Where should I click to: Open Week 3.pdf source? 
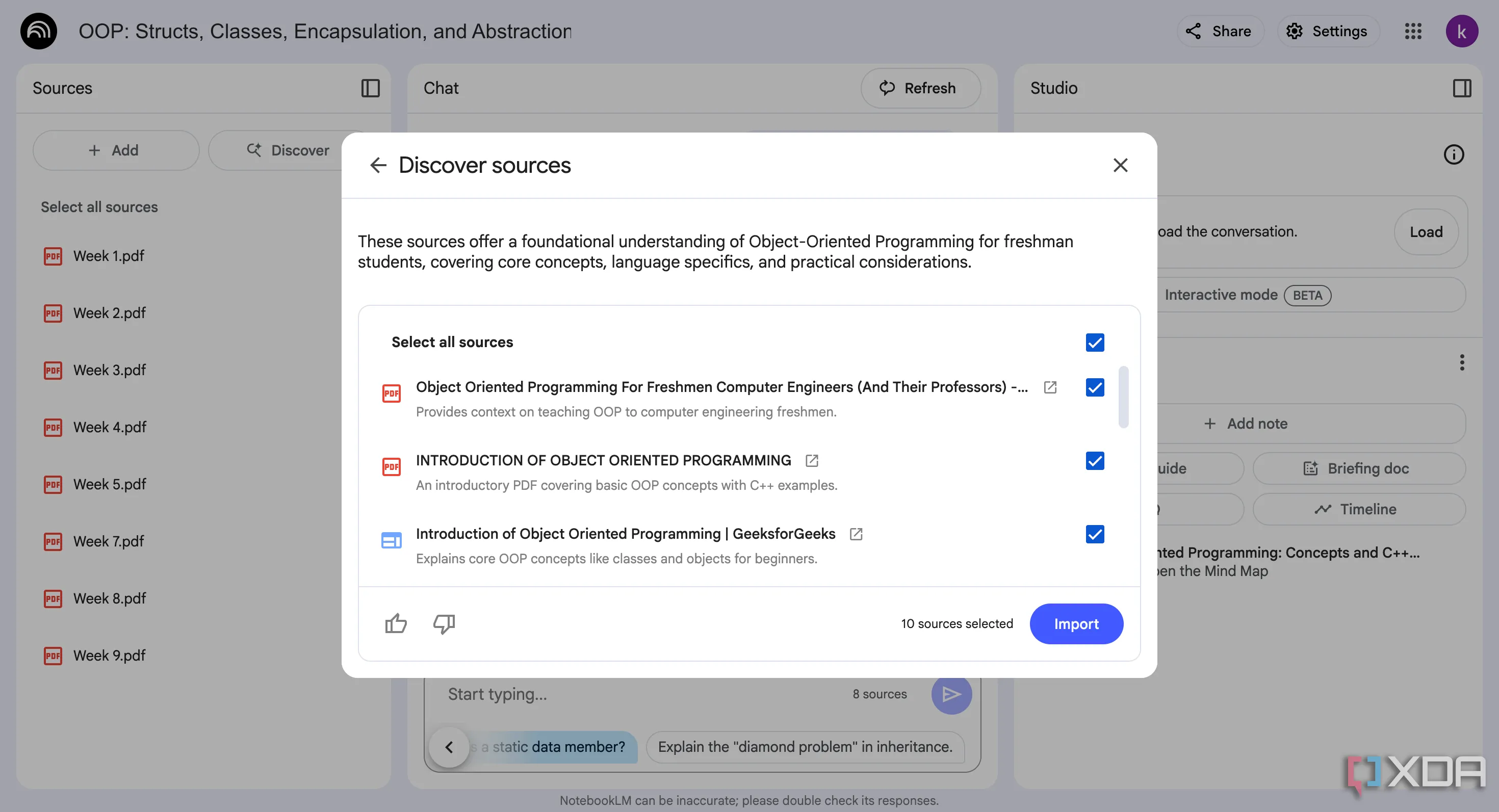(110, 370)
